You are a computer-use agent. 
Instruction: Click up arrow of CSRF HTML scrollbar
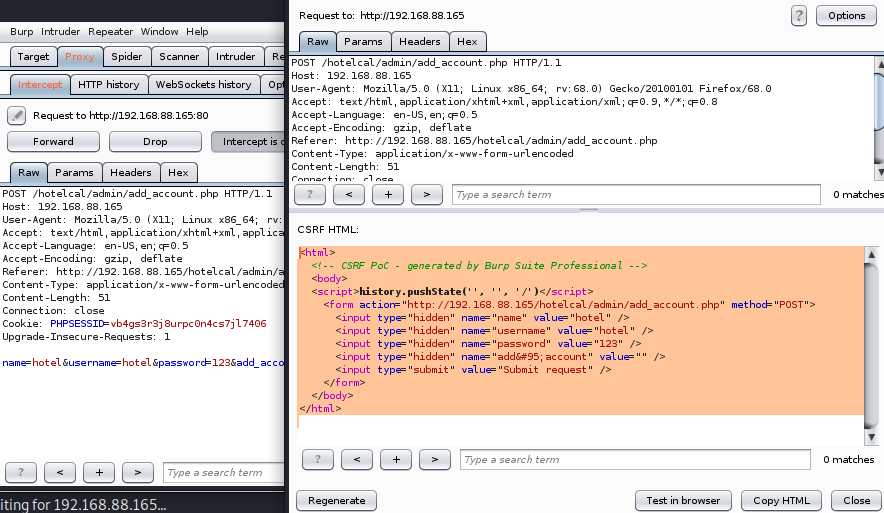tap(871, 254)
